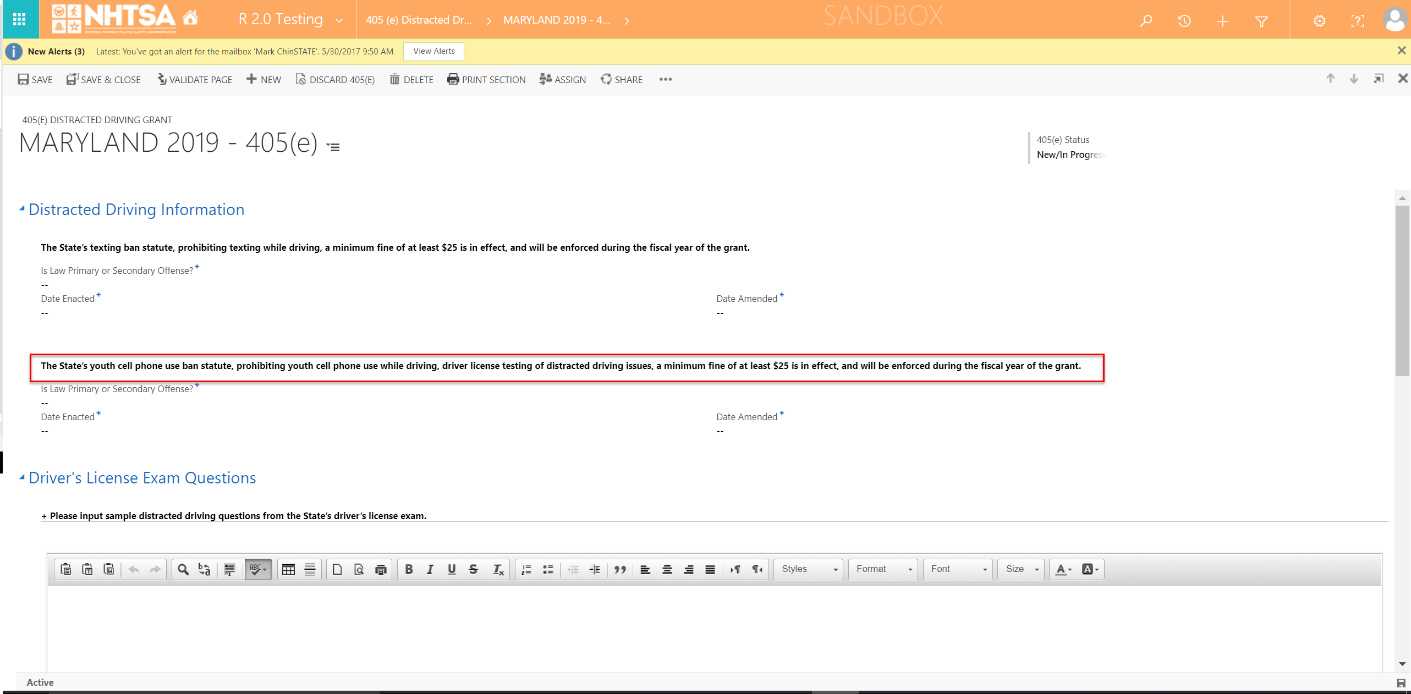
Task: Open recently viewed items history icon
Action: pyautogui.click(x=1184, y=21)
